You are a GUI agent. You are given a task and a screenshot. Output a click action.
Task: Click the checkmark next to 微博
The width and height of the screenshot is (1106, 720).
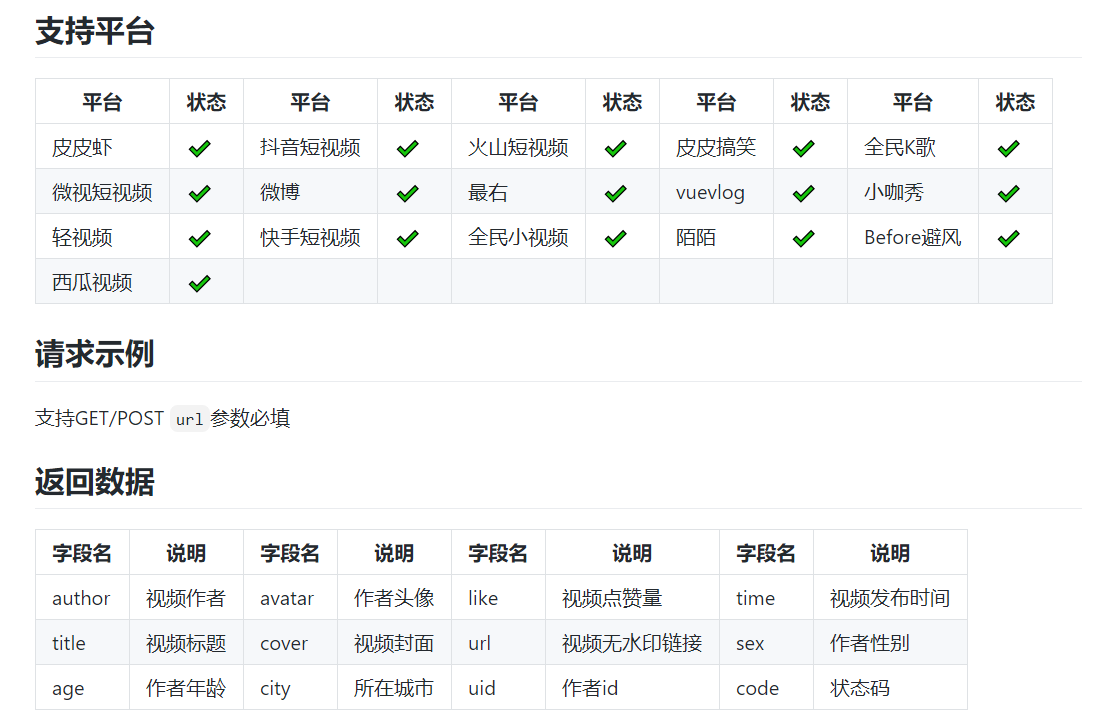[407, 193]
